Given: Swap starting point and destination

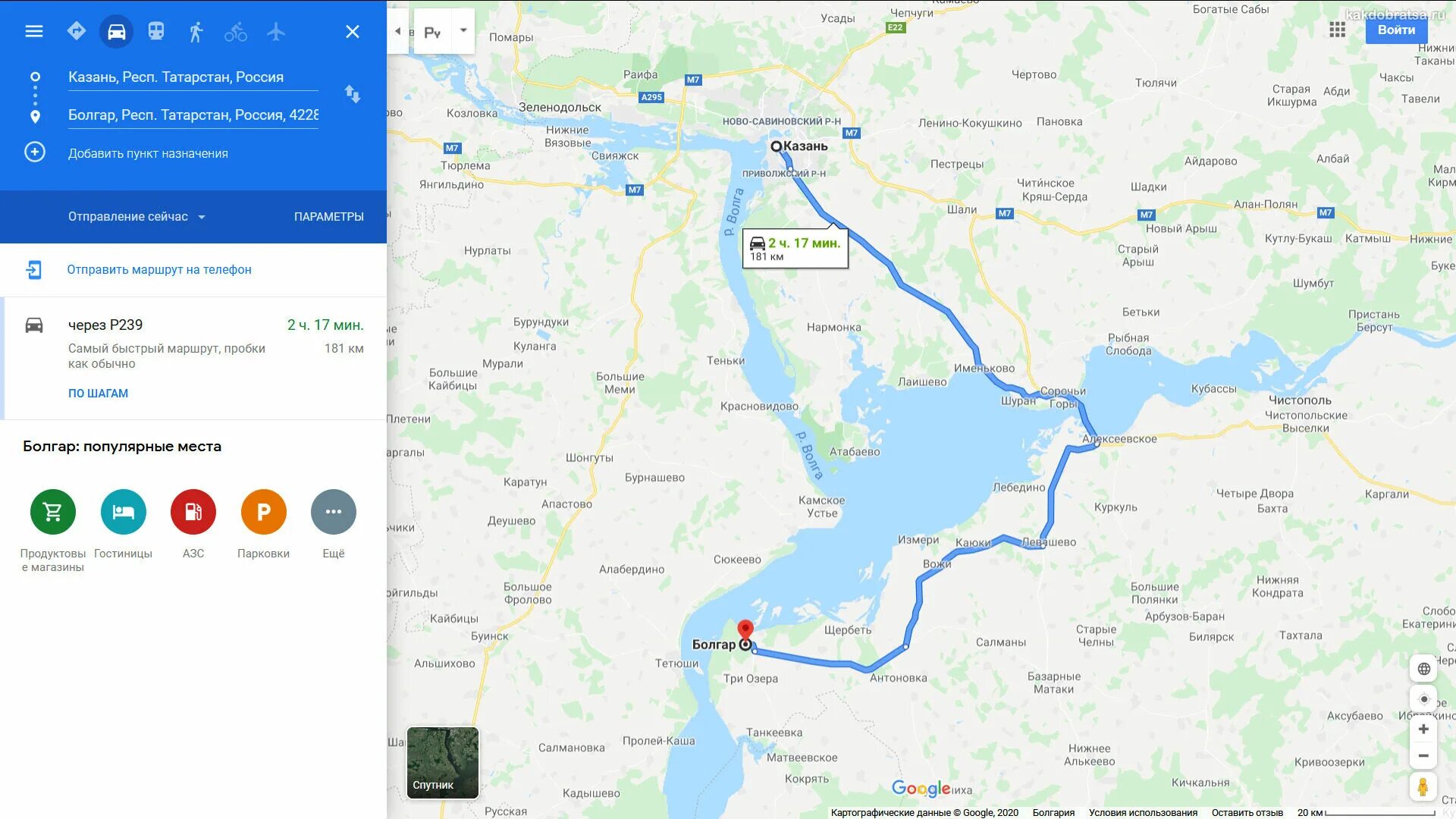Looking at the screenshot, I should click(x=353, y=94).
